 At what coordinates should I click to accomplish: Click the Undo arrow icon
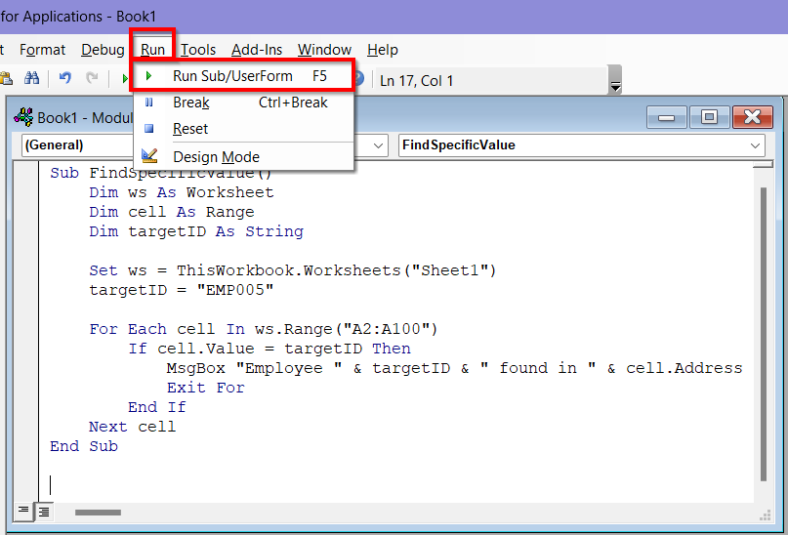pyautogui.click(x=65, y=78)
